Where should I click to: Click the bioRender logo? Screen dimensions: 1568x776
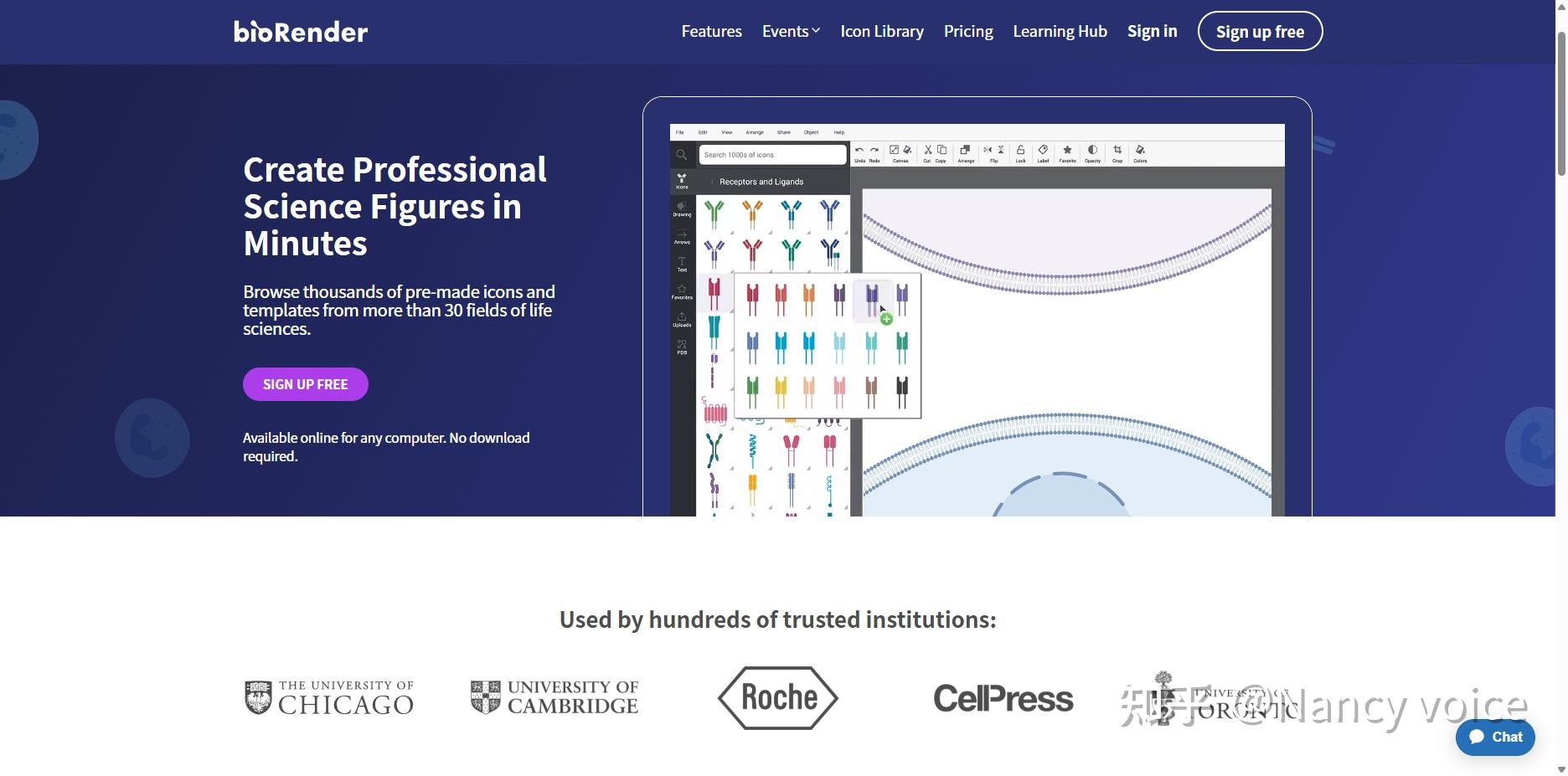[301, 32]
